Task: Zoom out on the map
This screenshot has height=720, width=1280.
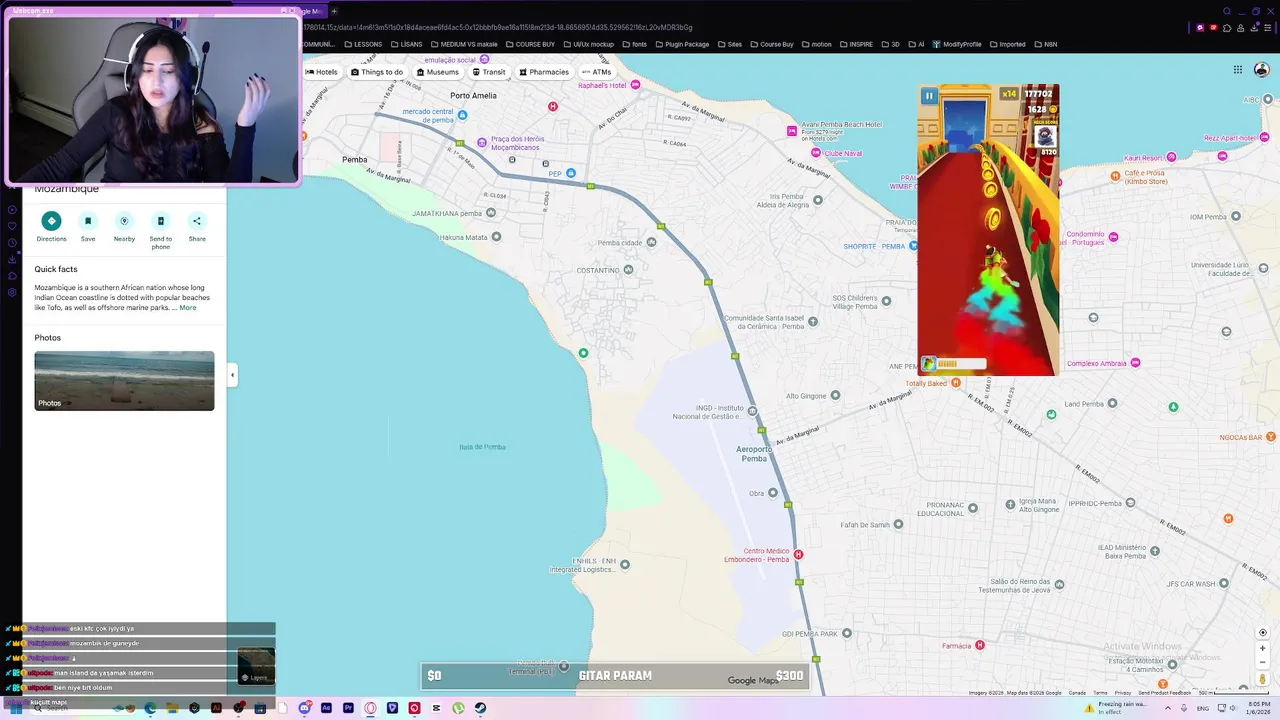Action: (x=1263, y=661)
